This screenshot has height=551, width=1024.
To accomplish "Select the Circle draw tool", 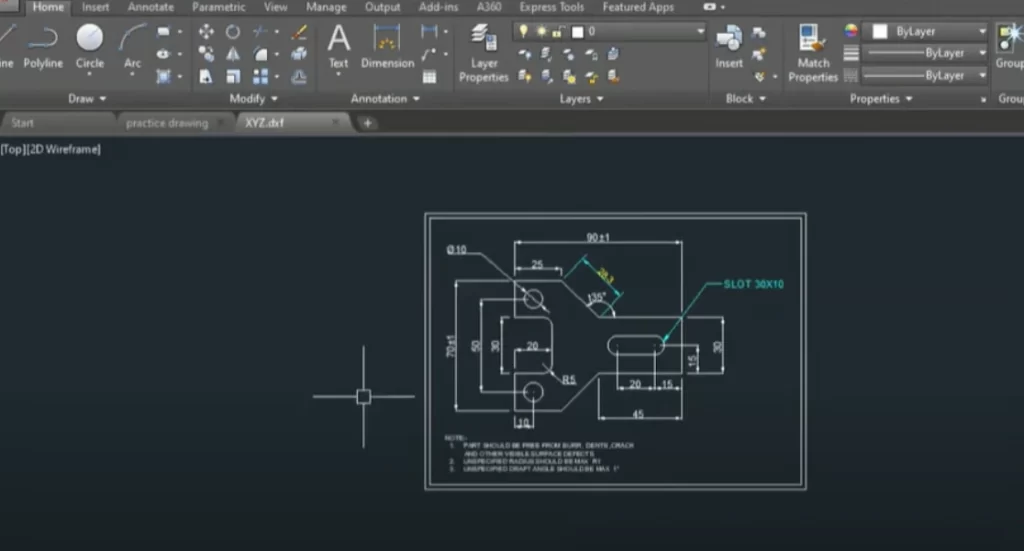I will 89,46.
